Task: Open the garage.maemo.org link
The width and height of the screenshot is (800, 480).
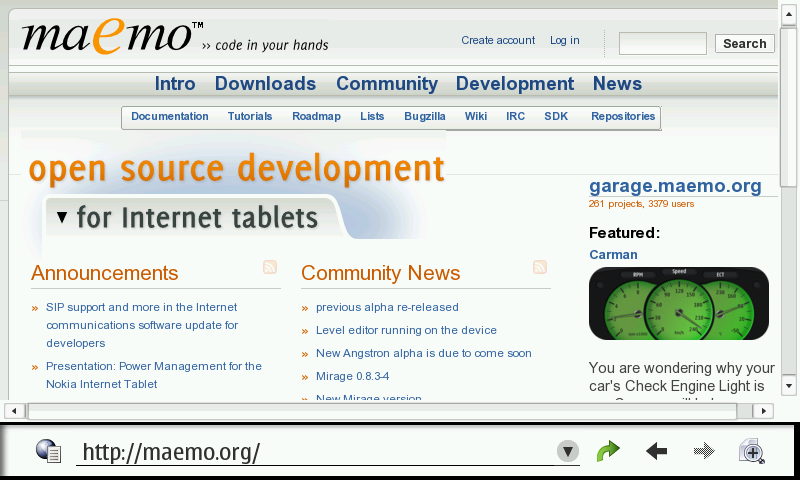Action: [675, 186]
